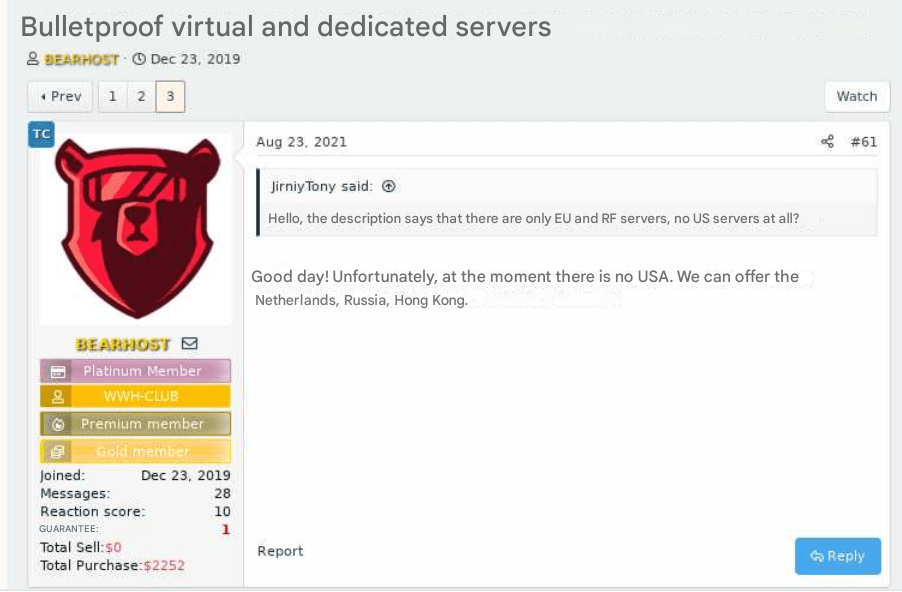Open the BEARHOST bear avatar
The image size is (902, 592).
(x=136, y=228)
